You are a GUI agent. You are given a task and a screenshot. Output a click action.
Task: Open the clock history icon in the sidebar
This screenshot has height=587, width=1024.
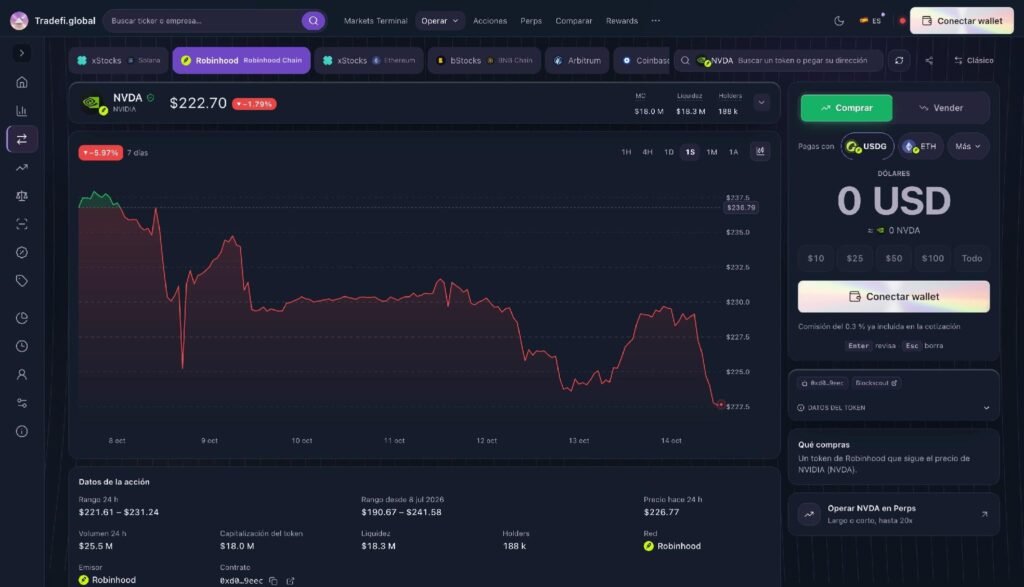pyautogui.click(x=22, y=346)
